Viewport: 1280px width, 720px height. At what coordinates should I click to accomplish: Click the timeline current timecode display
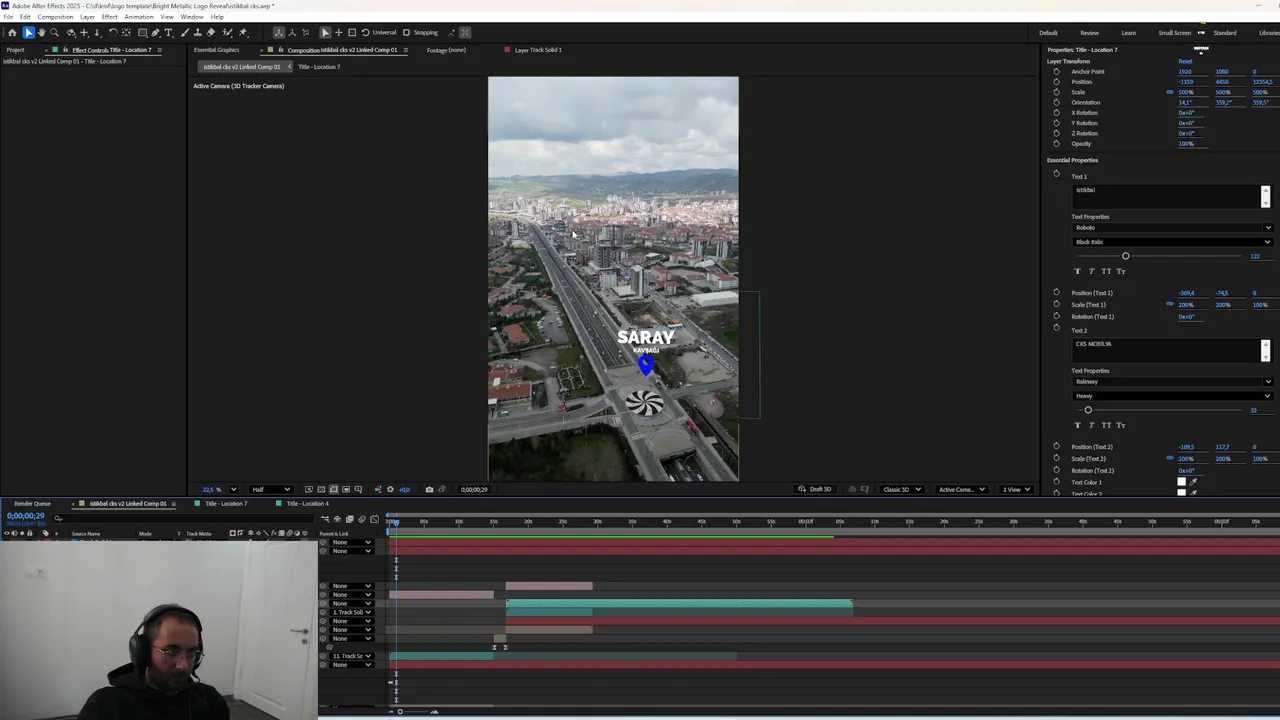click(25, 516)
